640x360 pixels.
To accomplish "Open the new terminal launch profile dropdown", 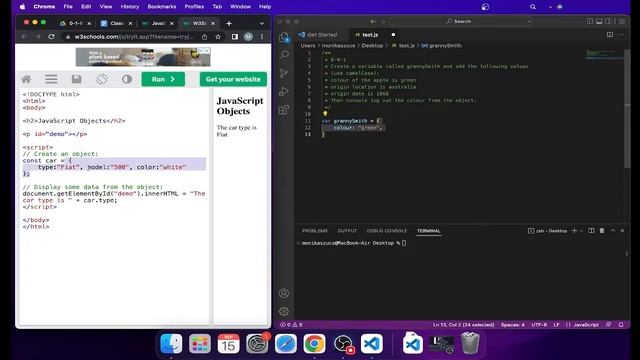I will coord(581,231).
